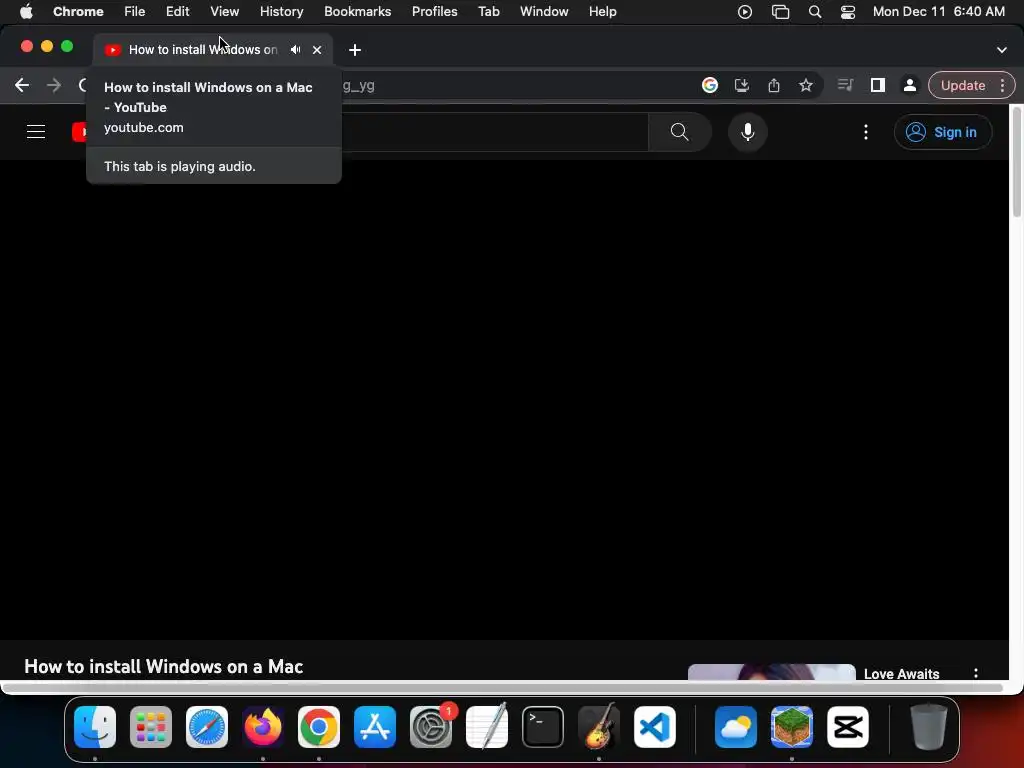Open Control Center in menu bar
Image resolution: width=1024 pixels, height=768 pixels.
tap(848, 12)
